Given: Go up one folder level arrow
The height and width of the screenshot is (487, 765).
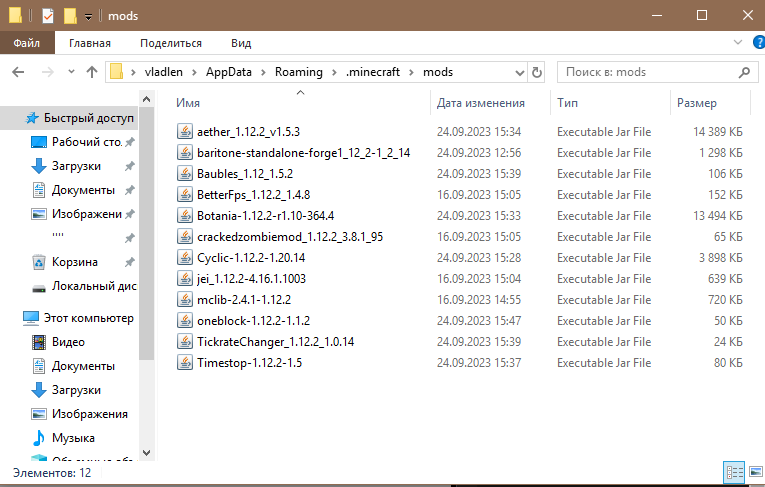Looking at the screenshot, I should pos(92,72).
